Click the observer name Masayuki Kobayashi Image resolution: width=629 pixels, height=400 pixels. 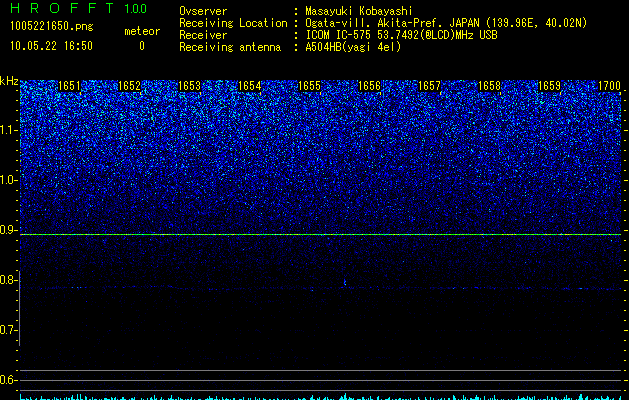point(359,11)
